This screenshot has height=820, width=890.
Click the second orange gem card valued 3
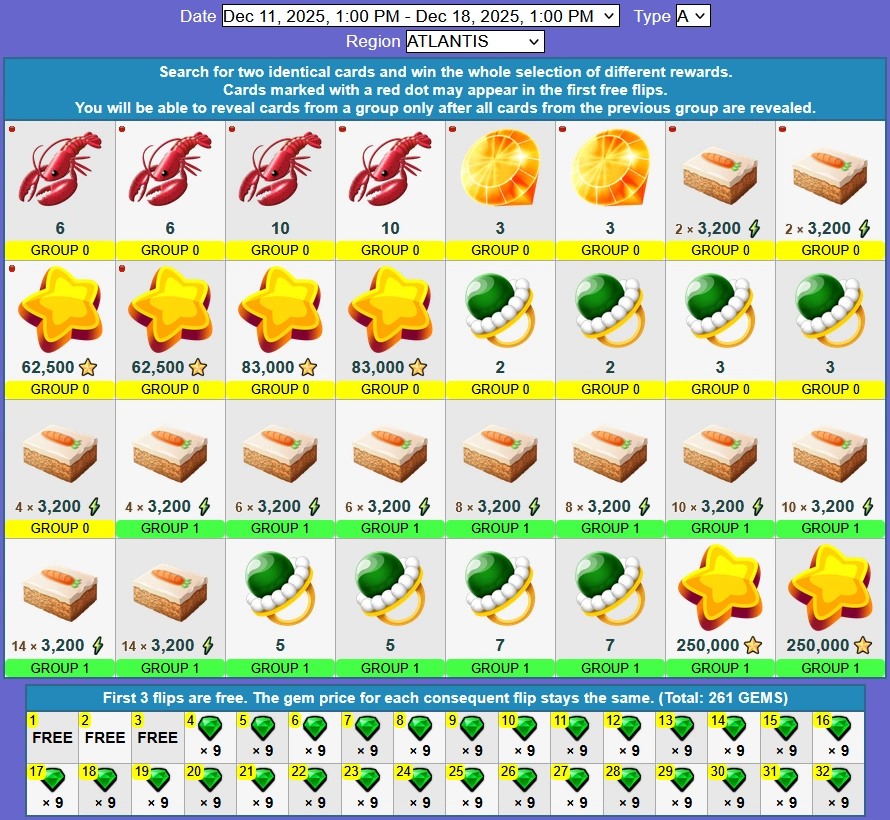(610, 190)
